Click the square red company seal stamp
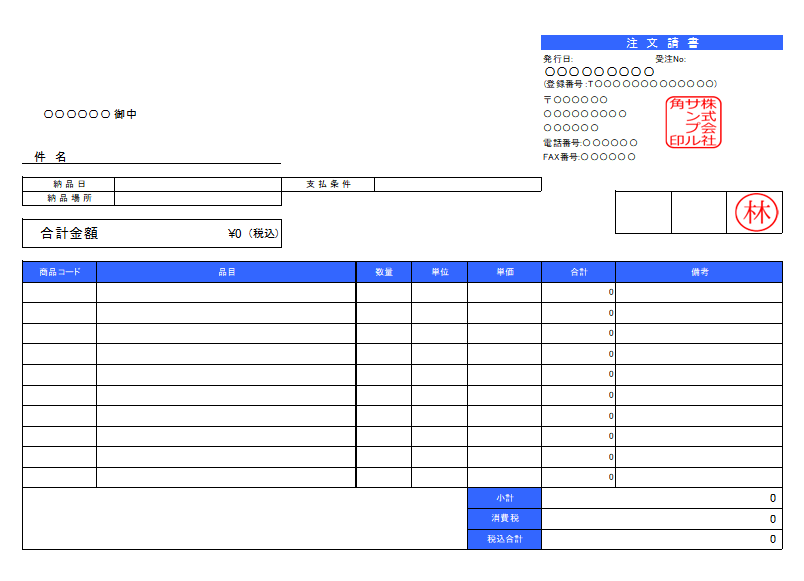Screen dimensions: 804x581 [694, 122]
